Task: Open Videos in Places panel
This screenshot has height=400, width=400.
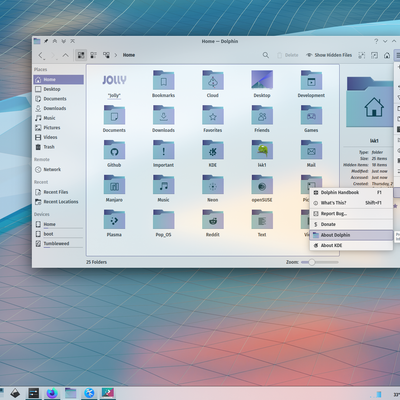Action: (58, 137)
